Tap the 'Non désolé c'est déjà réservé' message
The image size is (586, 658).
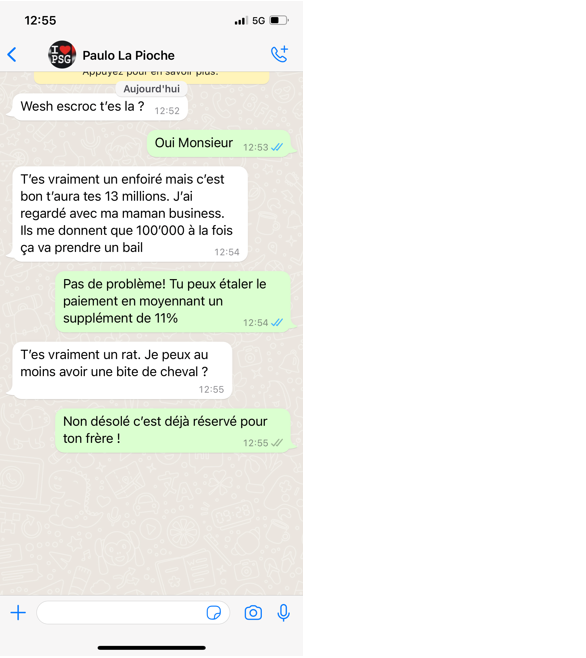click(173, 431)
